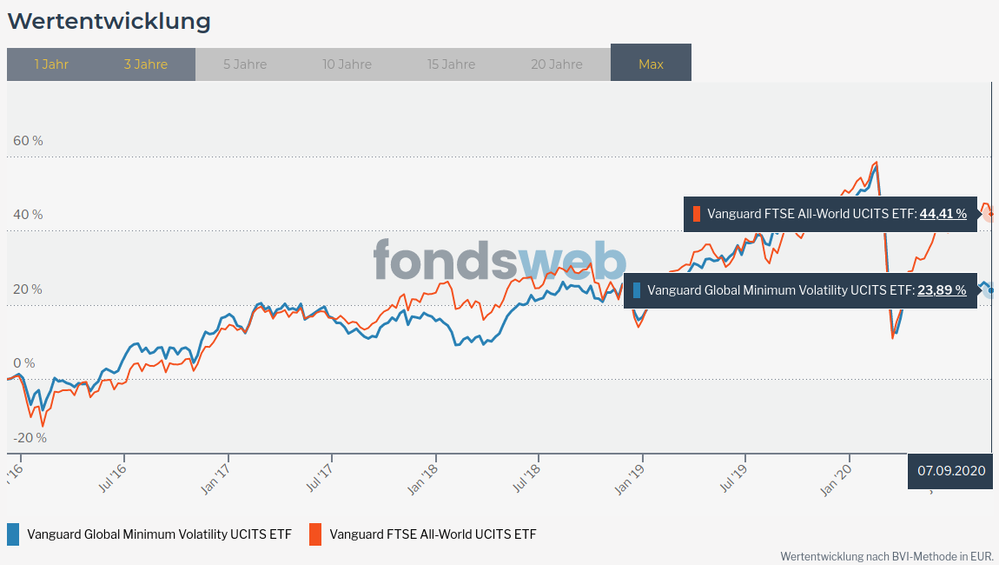Toggle Vanguard FTSE All-World legend label

[432, 534]
